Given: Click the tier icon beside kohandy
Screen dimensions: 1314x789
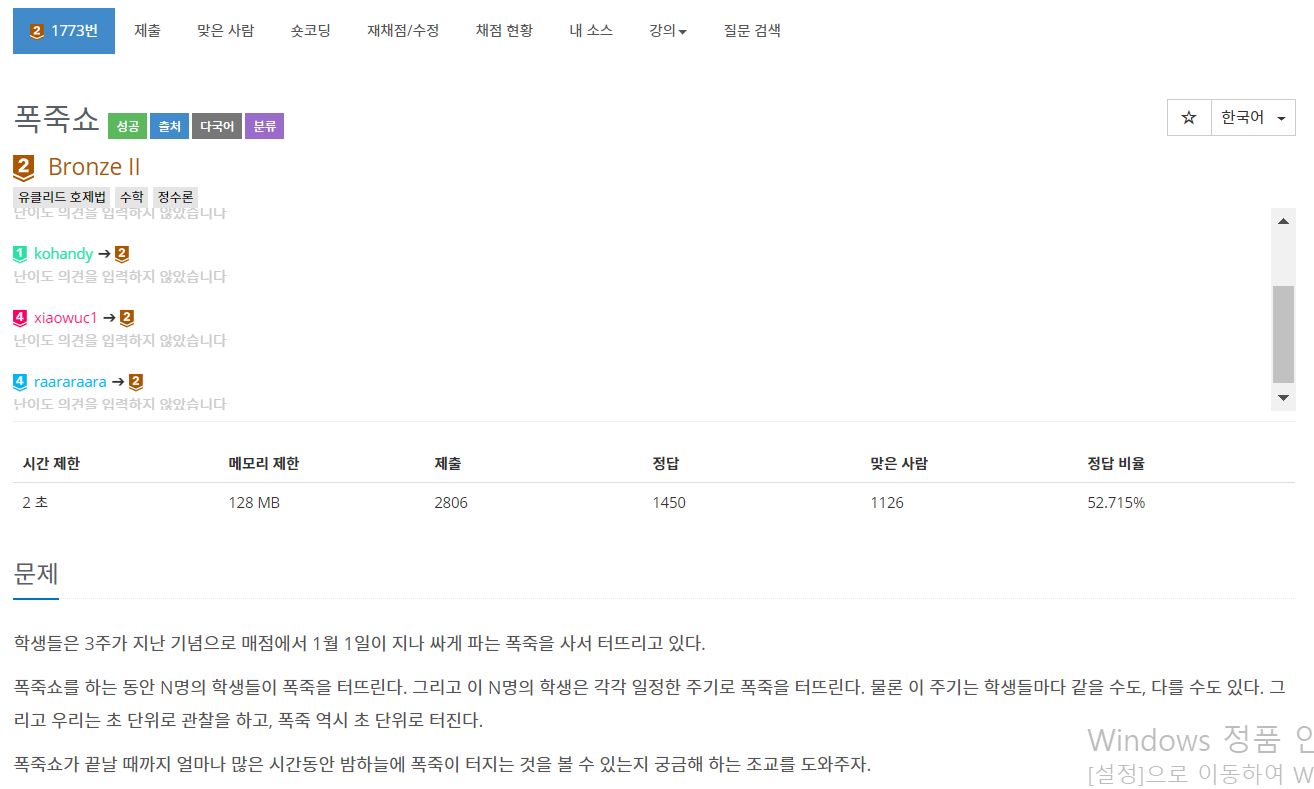Looking at the screenshot, I should (20, 254).
